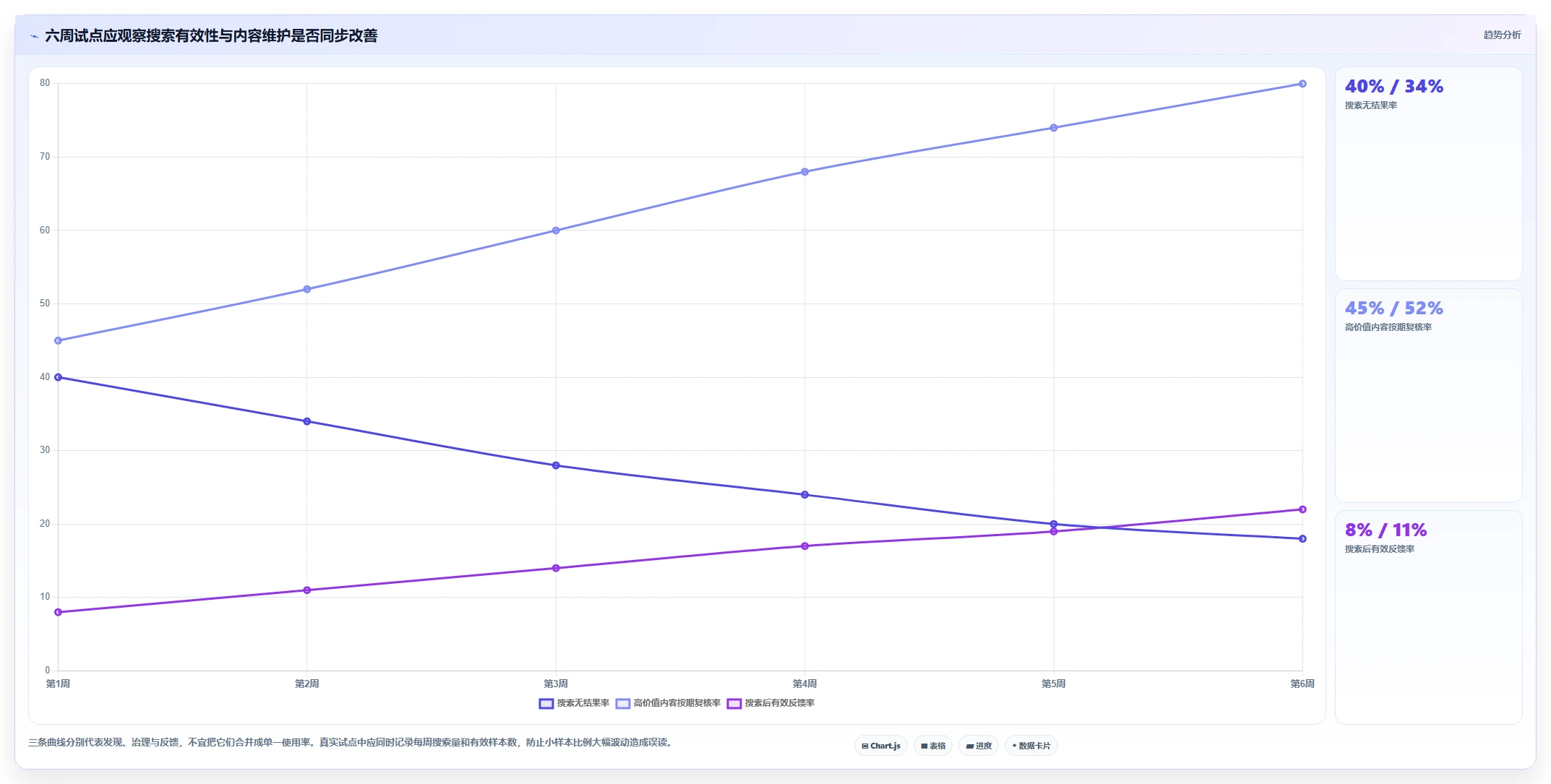
Task: Click the 40% / 34% stat card value
Action: click(1393, 87)
